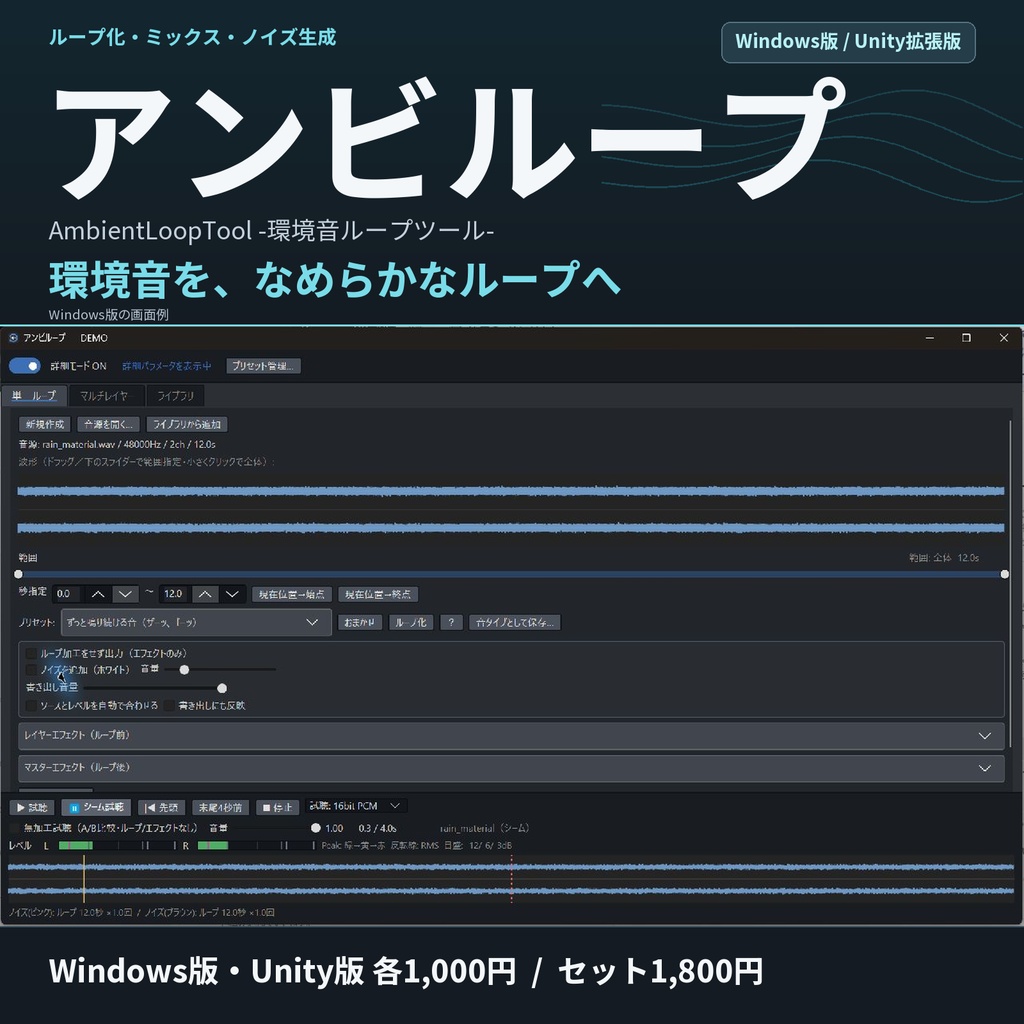This screenshot has height=1024, width=1024.
Task: Click the 書き出し音量 slider handle
Action: [222, 688]
